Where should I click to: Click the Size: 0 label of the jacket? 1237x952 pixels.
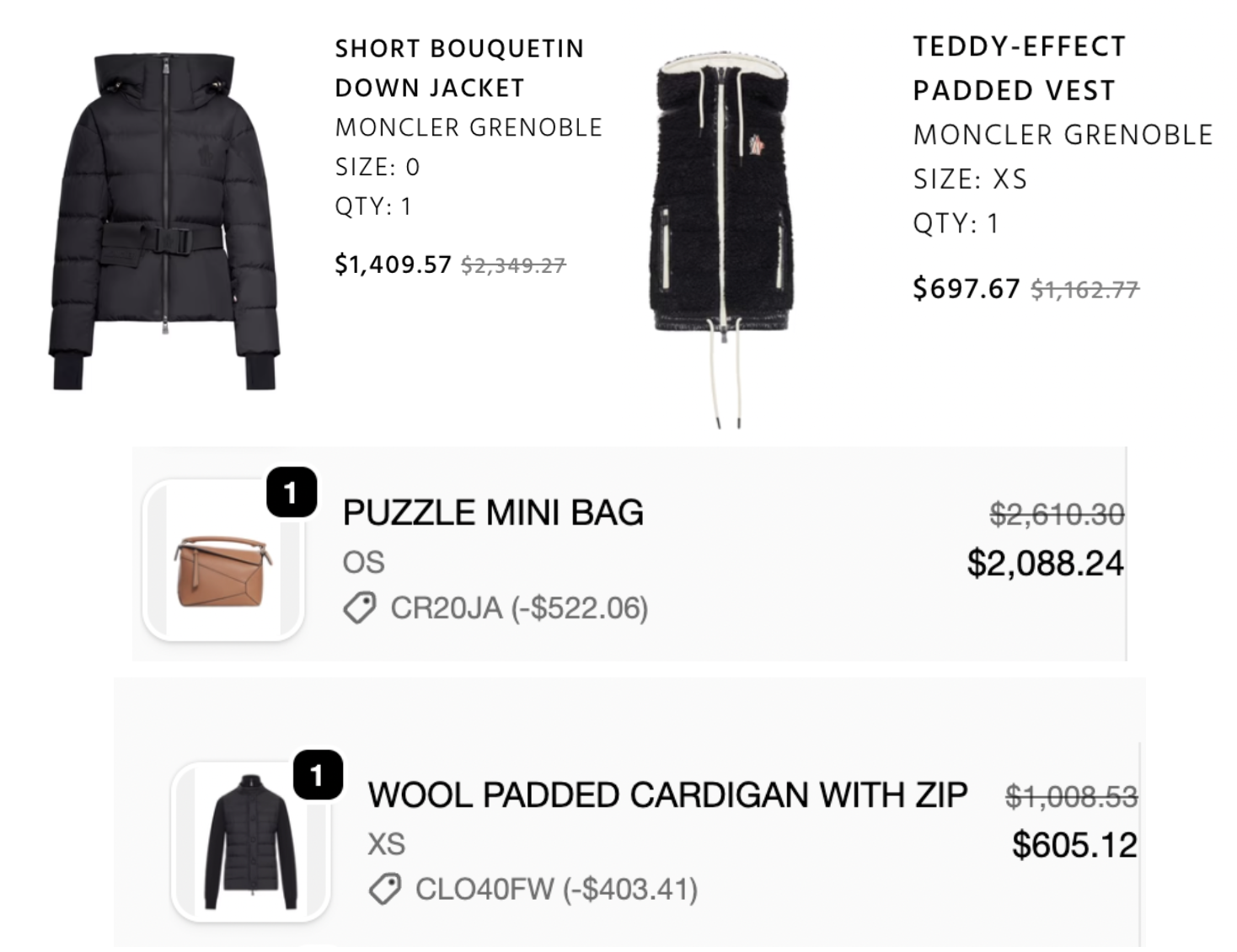coord(378,167)
